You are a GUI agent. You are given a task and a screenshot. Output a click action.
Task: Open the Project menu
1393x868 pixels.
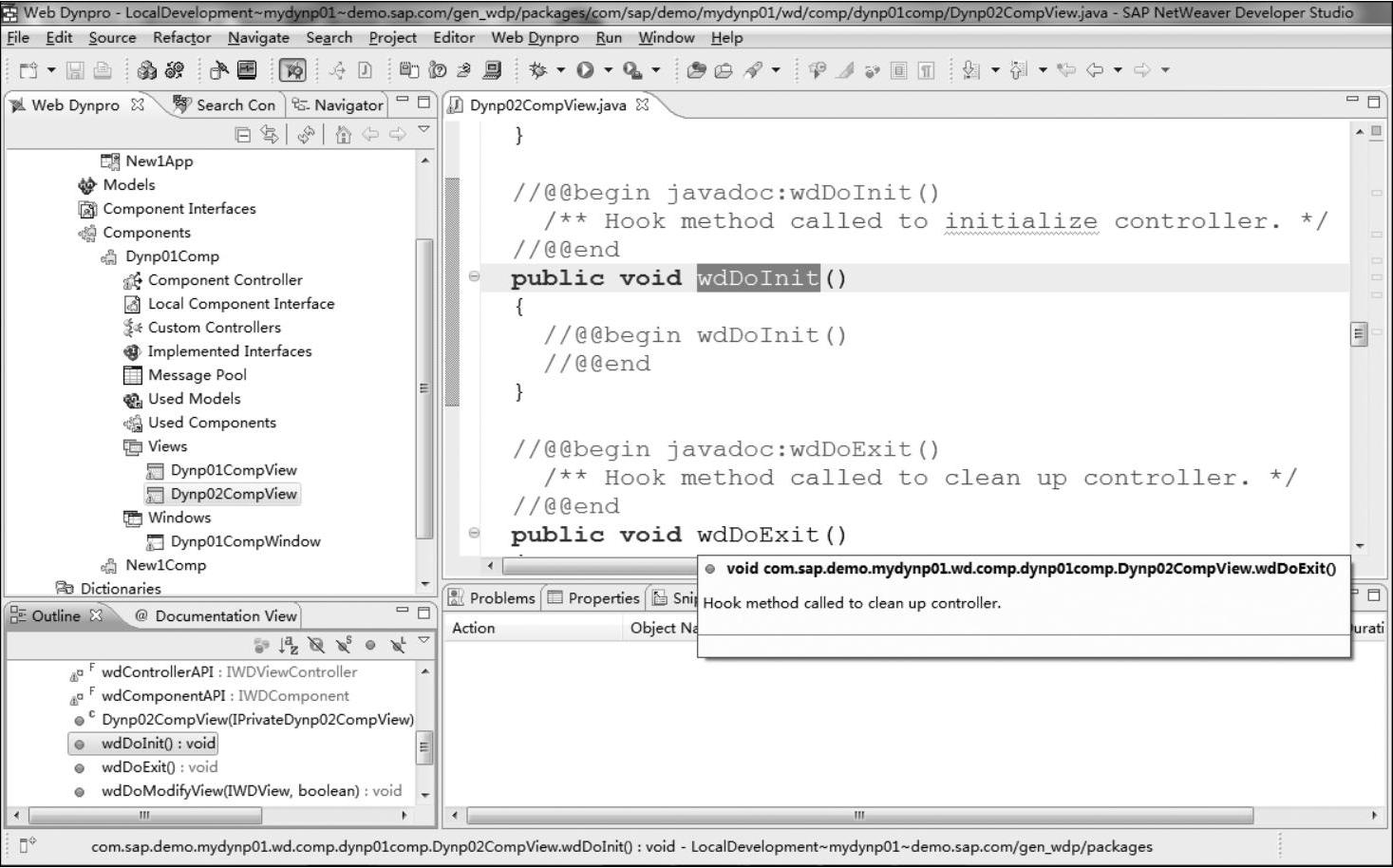tap(392, 38)
